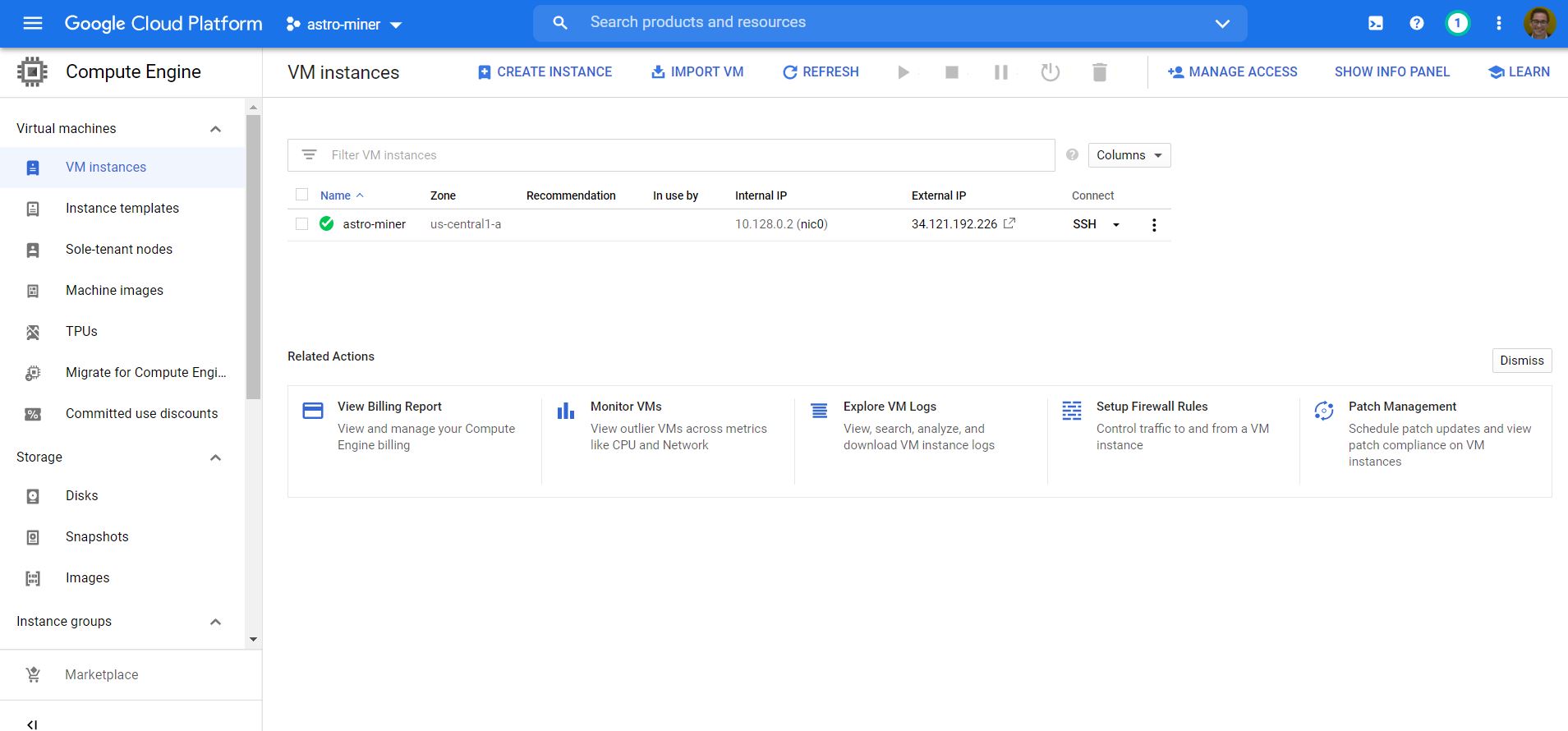Open the SSH connect options arrow
This screenshot has width=1568, height=731.
tap(1116, 224)
